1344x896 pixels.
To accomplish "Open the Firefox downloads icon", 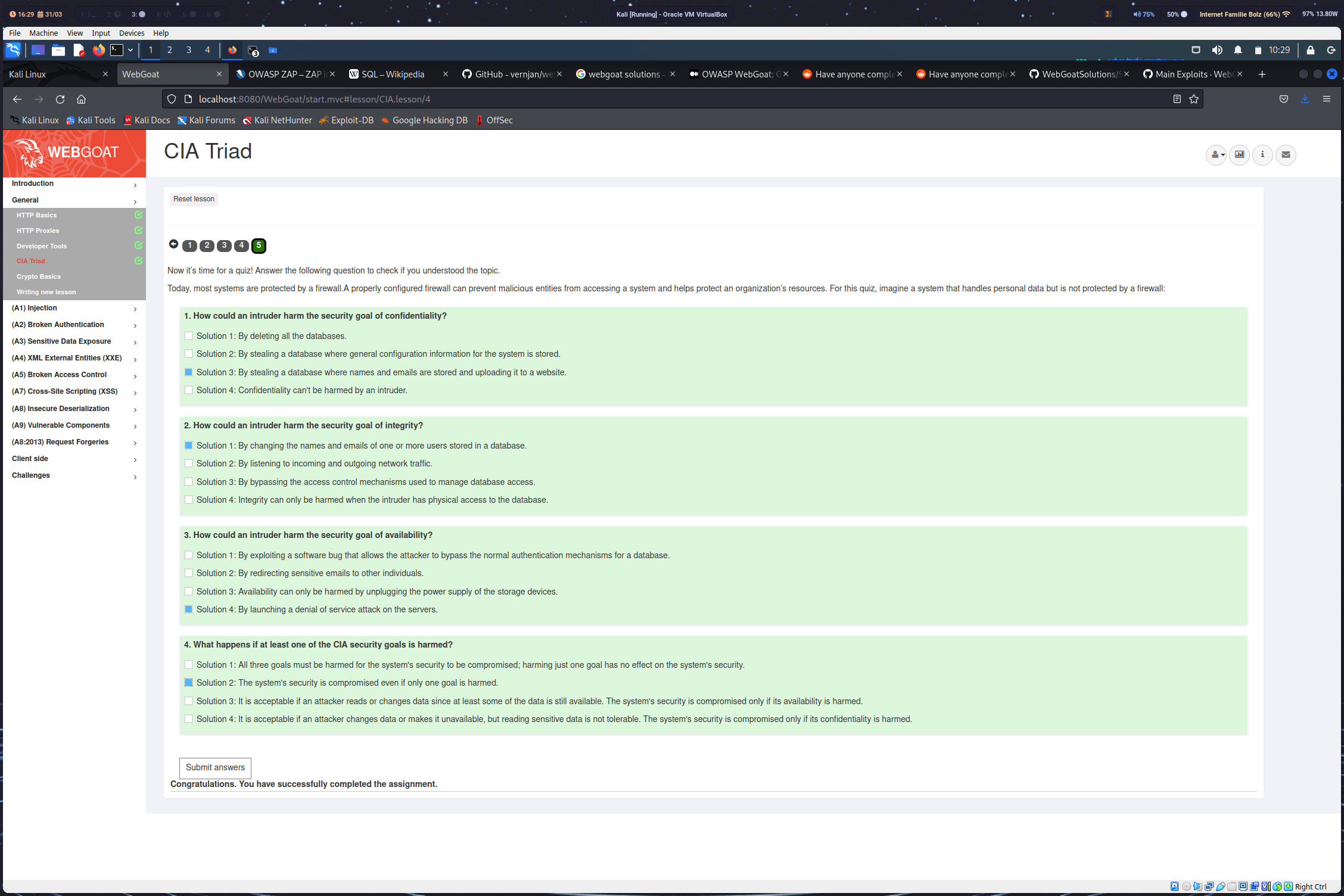I will click(1305, 99).
